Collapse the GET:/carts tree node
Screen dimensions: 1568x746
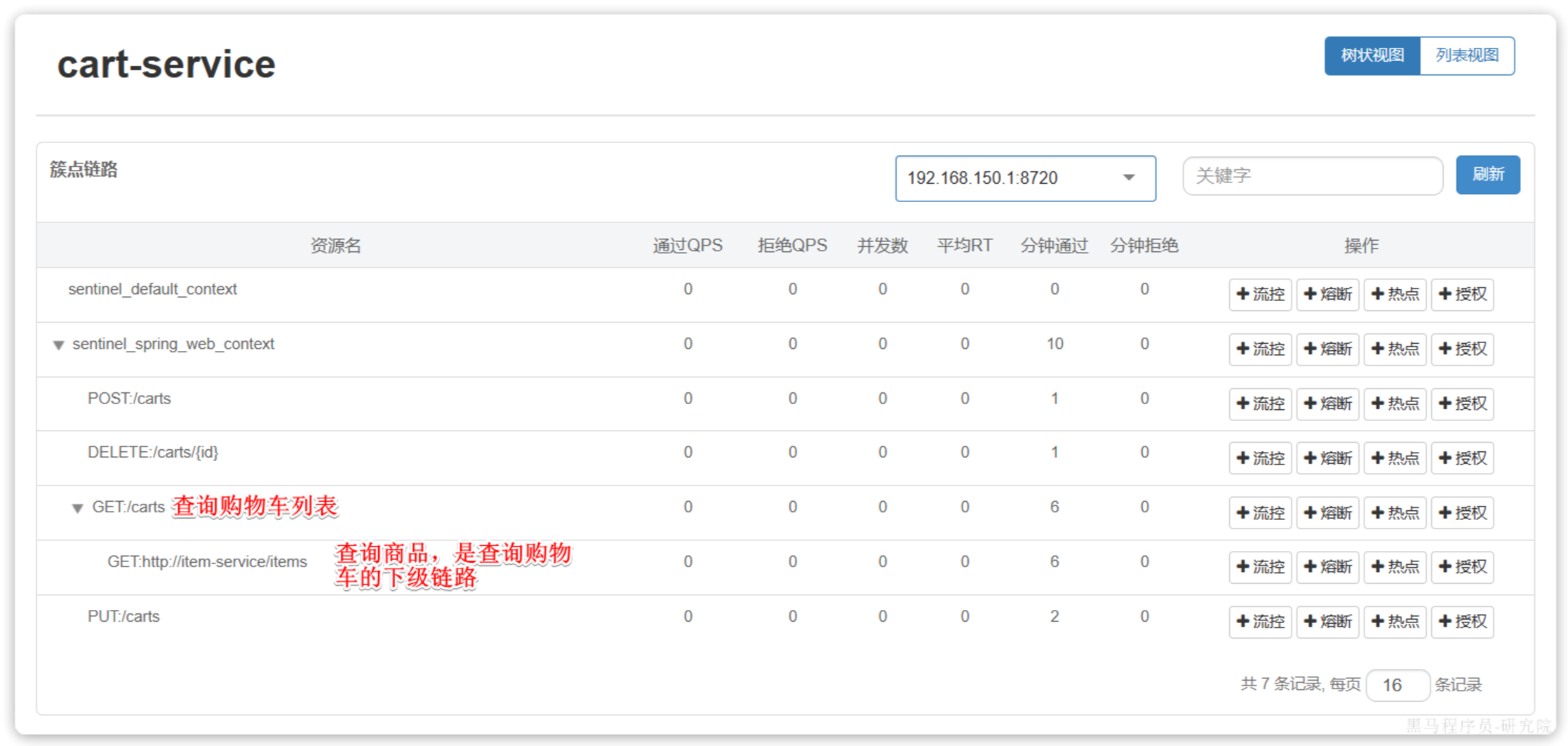tap(78, 507)
